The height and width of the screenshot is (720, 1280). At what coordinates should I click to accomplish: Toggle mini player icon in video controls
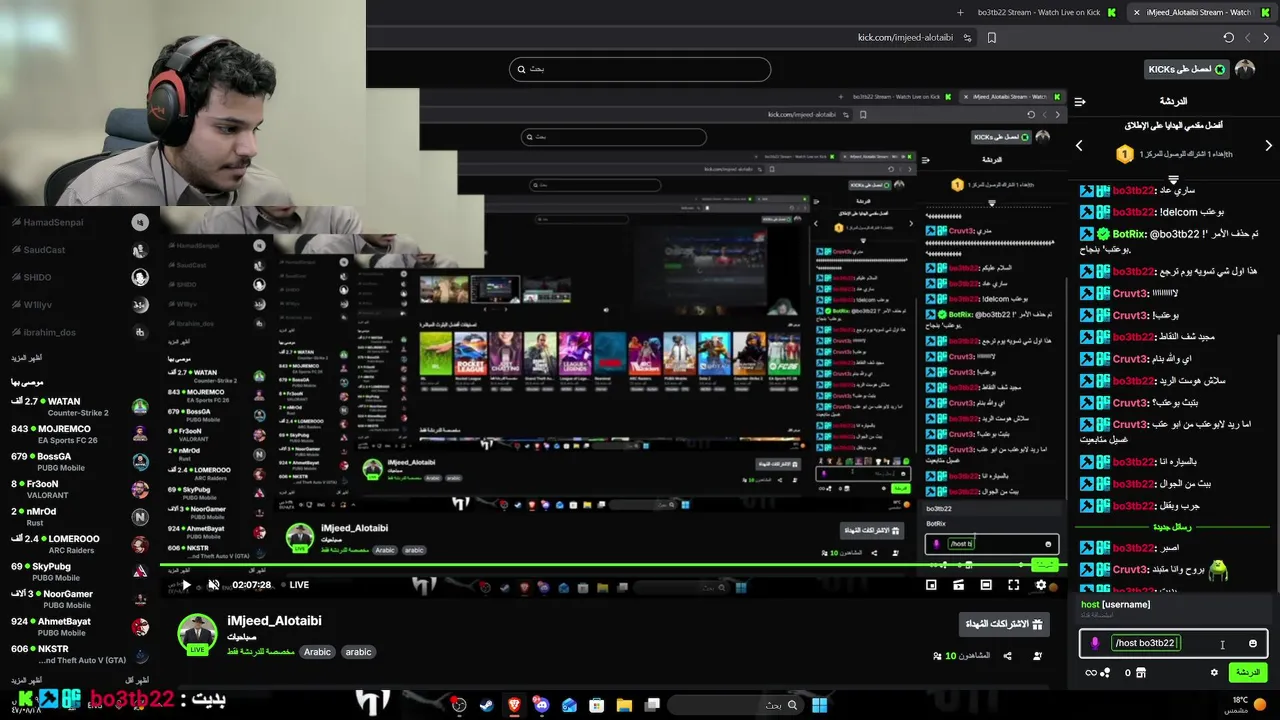point(958,585)
